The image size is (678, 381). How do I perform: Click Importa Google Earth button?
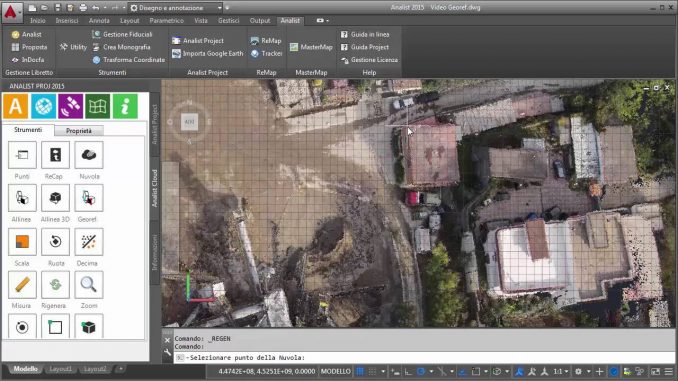tap(208, 53)
